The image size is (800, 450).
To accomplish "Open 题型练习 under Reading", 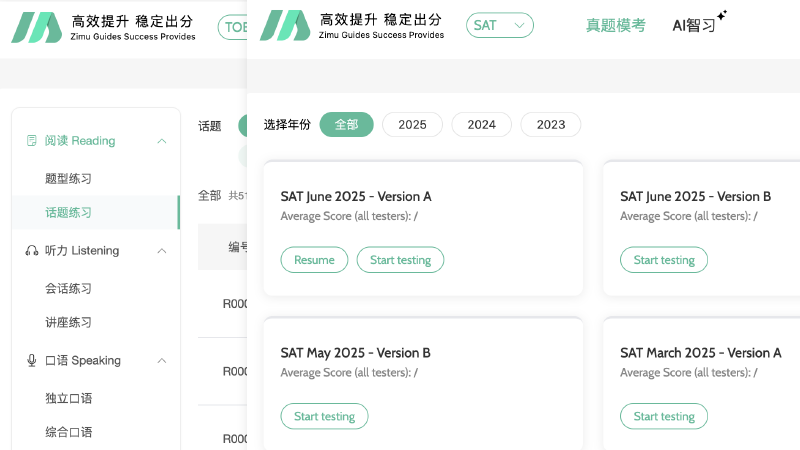I will tap(68, 179).
